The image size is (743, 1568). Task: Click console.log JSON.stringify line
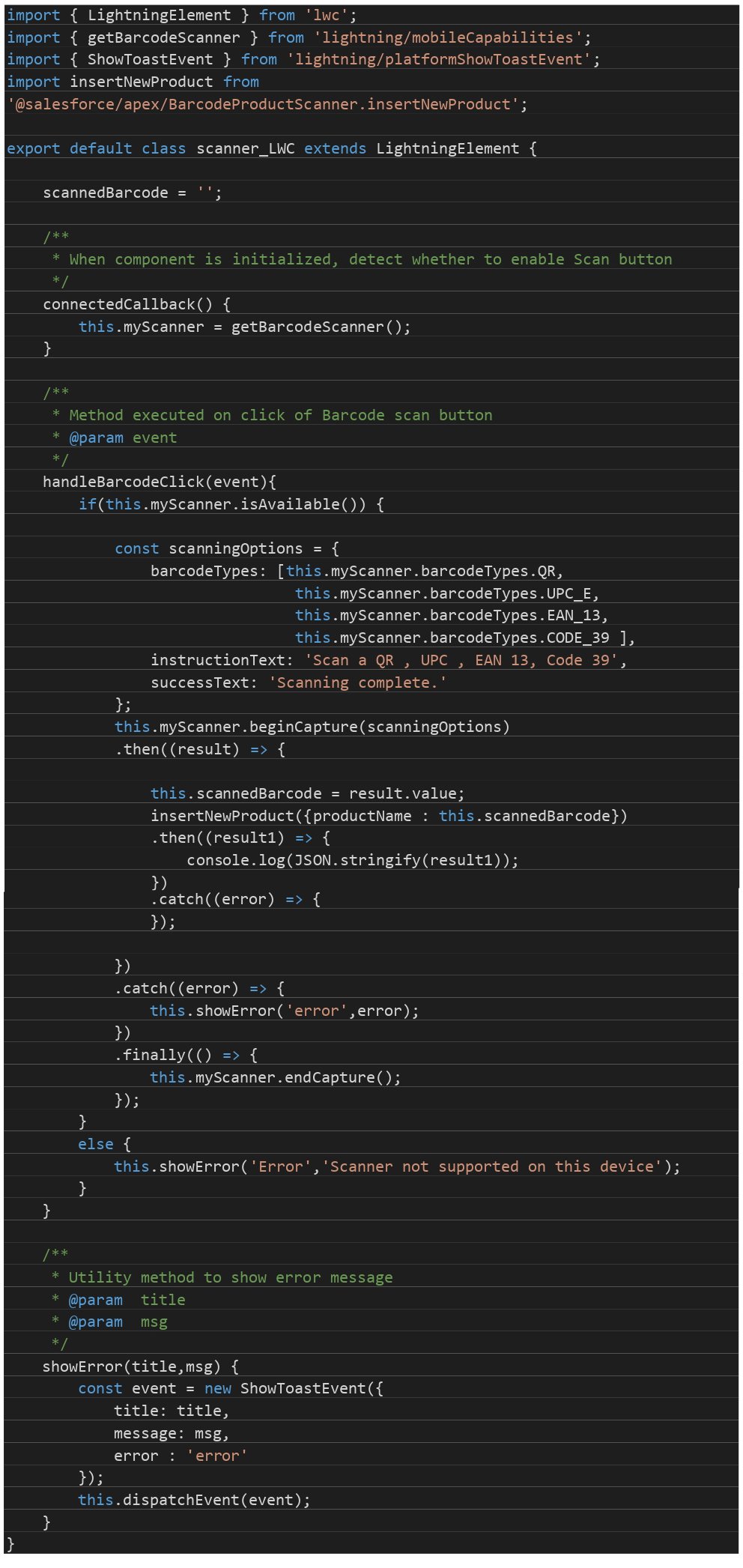click(353, 860)
